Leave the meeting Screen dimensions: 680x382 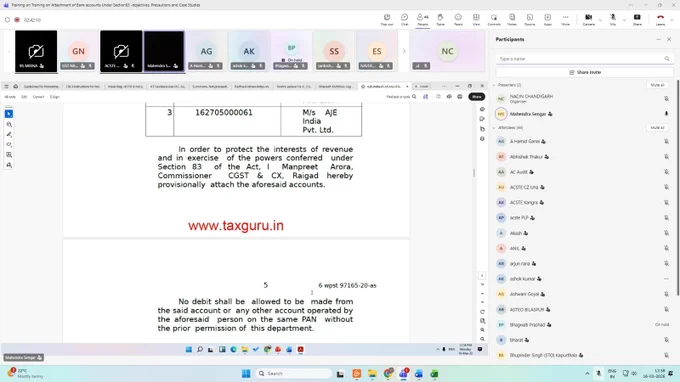[x=660, y=20]
